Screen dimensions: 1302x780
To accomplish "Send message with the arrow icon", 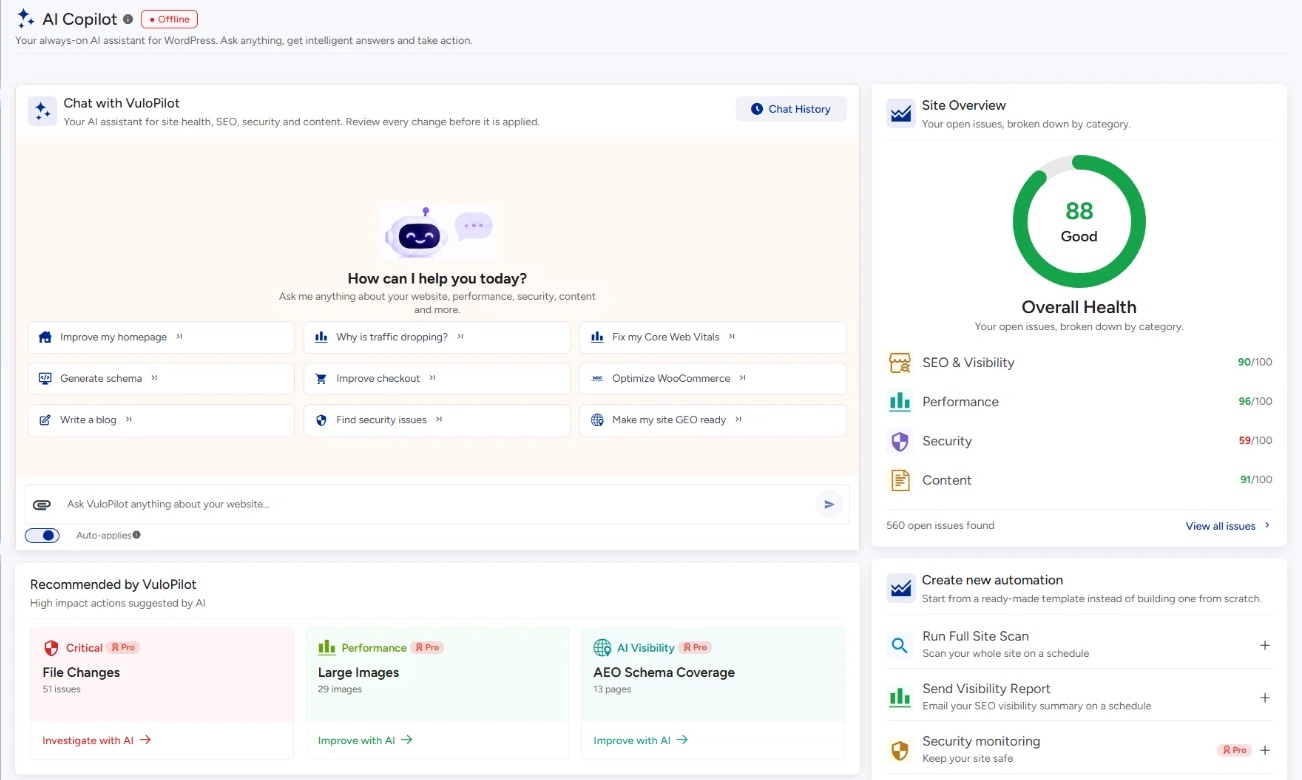I will tap(829, 505).
